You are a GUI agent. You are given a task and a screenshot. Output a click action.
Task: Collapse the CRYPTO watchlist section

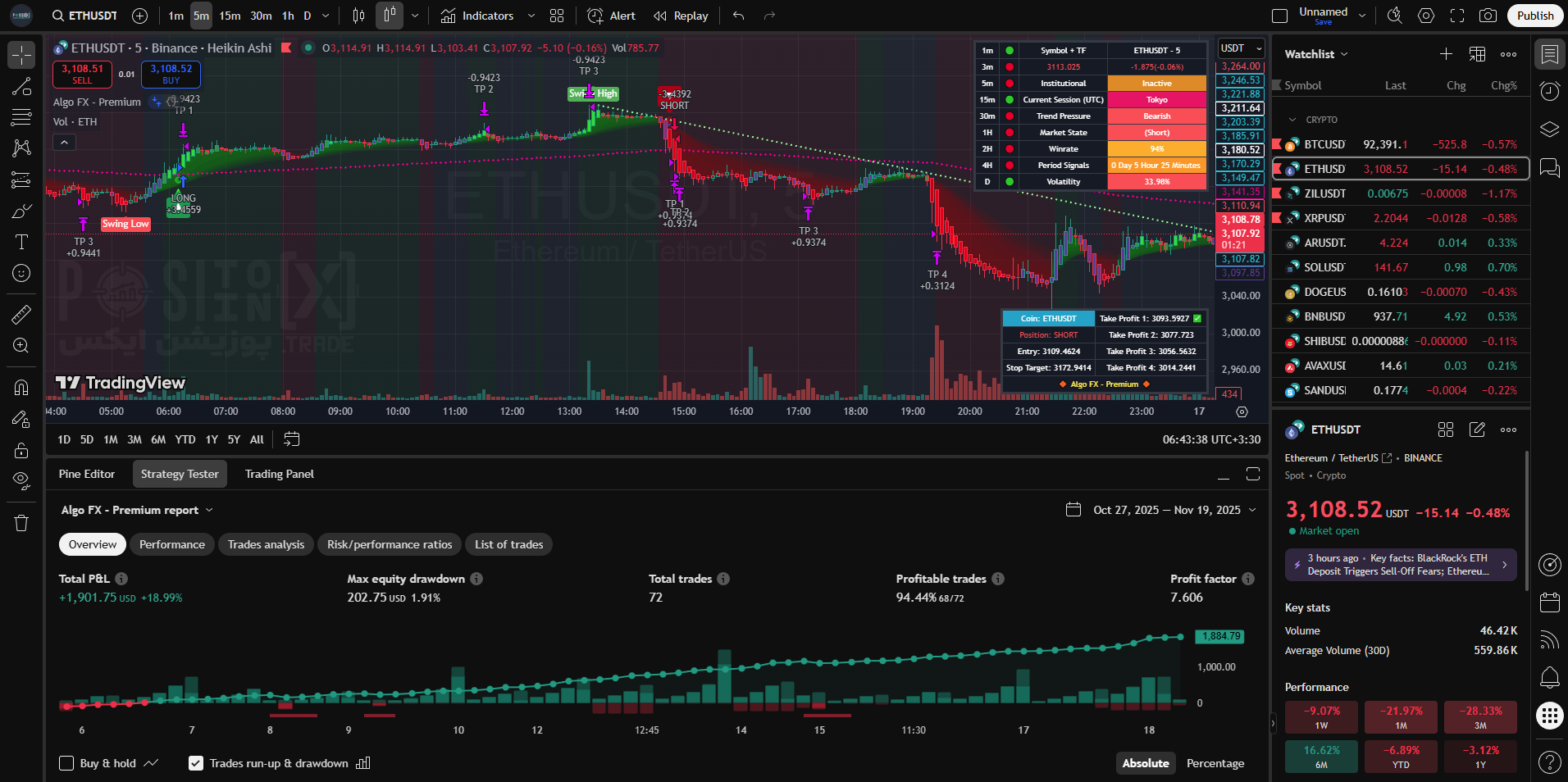[1293, 120]
